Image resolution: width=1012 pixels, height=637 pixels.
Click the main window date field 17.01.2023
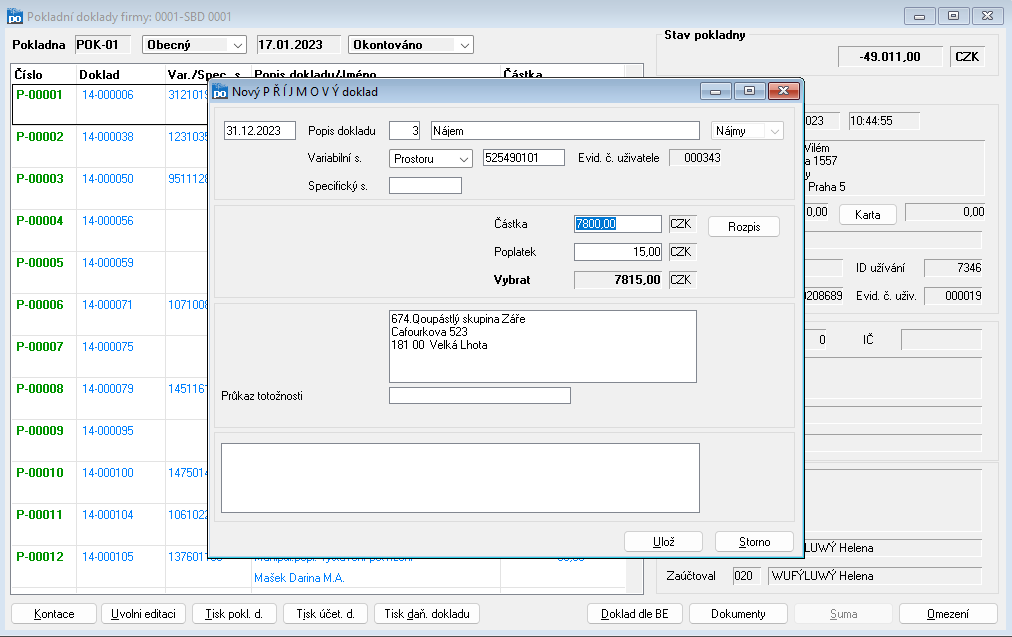click(x=298, y=45)
